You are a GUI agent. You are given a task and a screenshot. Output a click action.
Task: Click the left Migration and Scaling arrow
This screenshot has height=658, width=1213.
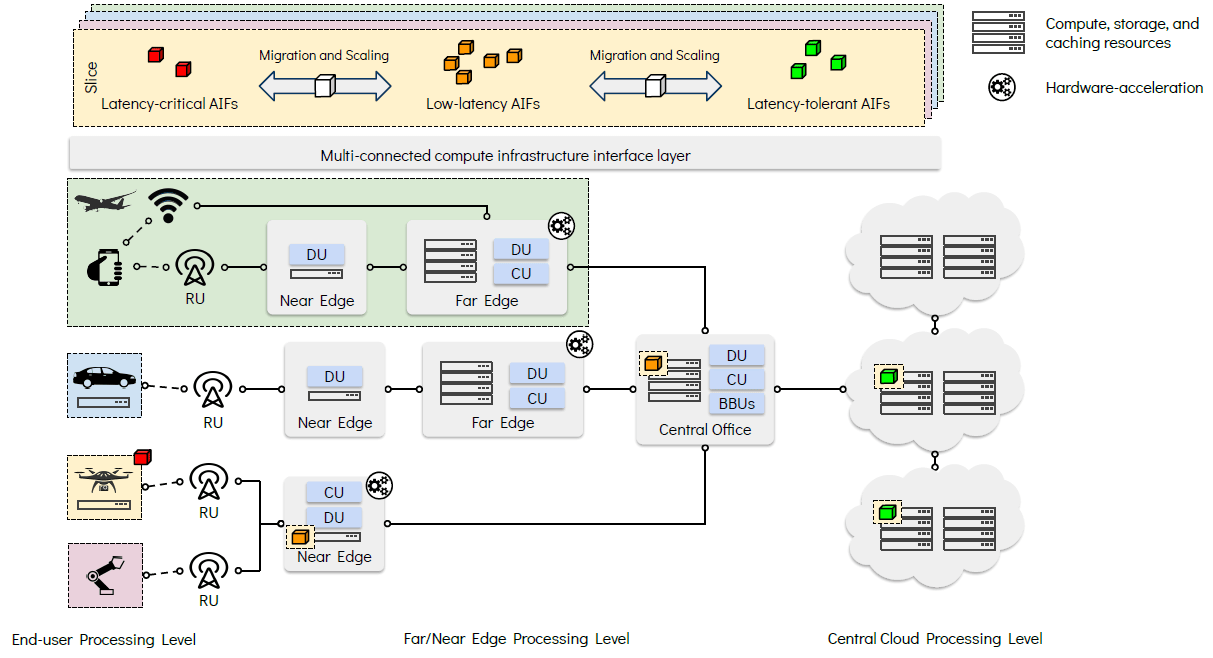[324, 87]
